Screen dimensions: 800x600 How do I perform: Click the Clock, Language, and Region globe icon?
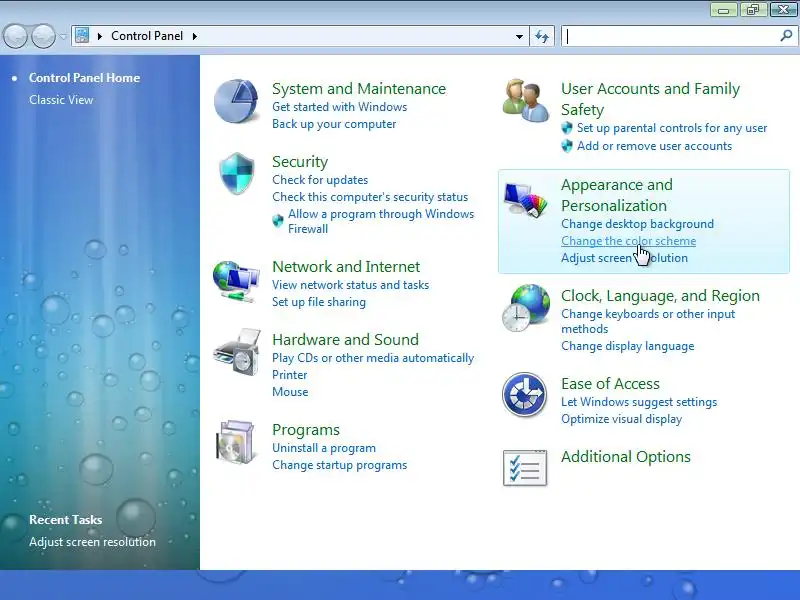(526, 308)
